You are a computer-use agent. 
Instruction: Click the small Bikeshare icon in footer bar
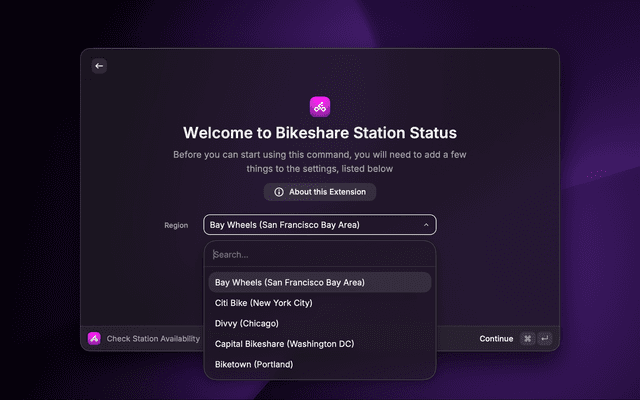tap(94, 338)
